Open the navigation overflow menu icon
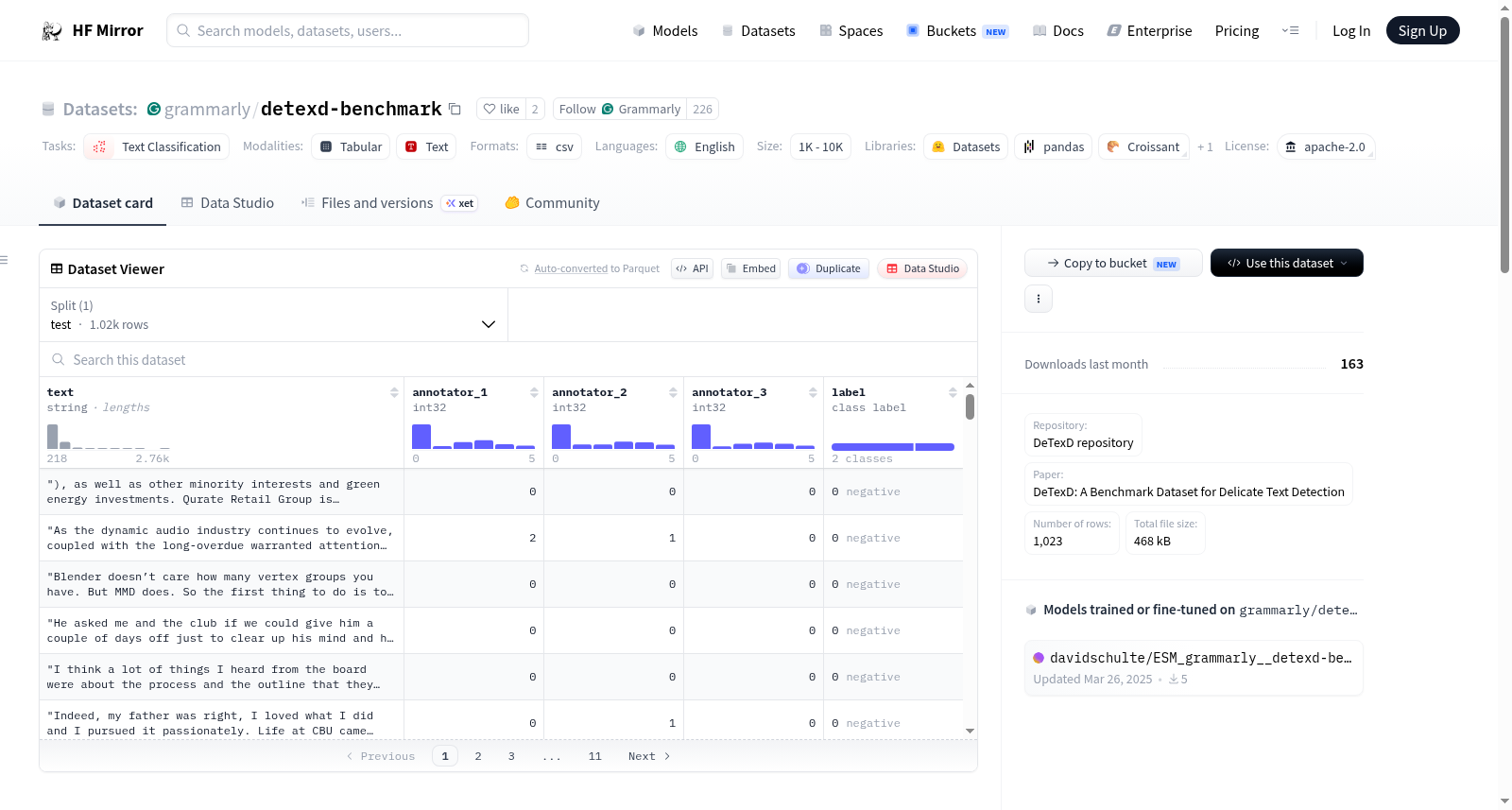The height and width of the screenshot is (810, 1512). click(x=1290, y=30)
